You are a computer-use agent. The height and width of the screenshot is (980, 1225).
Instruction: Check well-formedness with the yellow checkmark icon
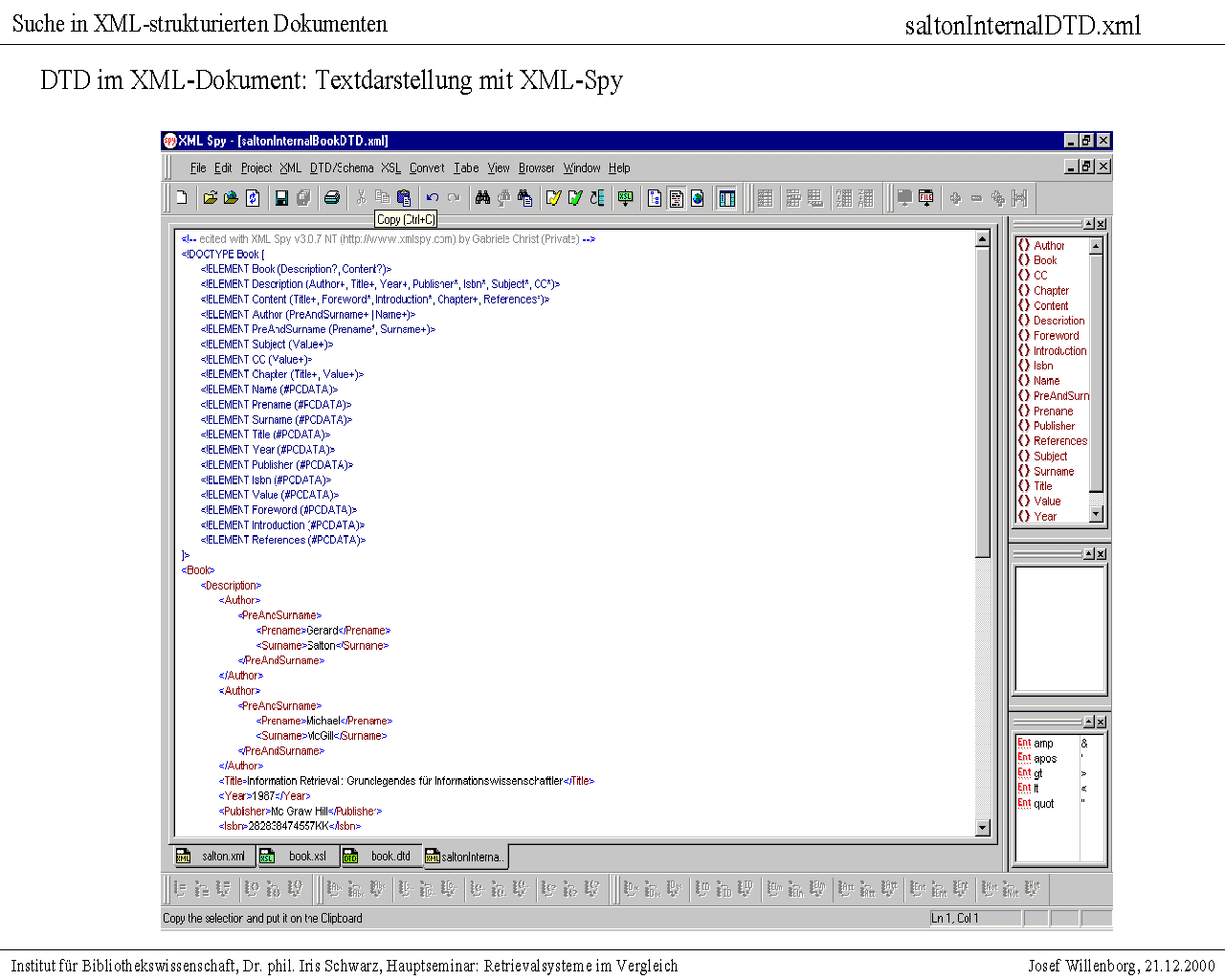click(x=553, y=198)
